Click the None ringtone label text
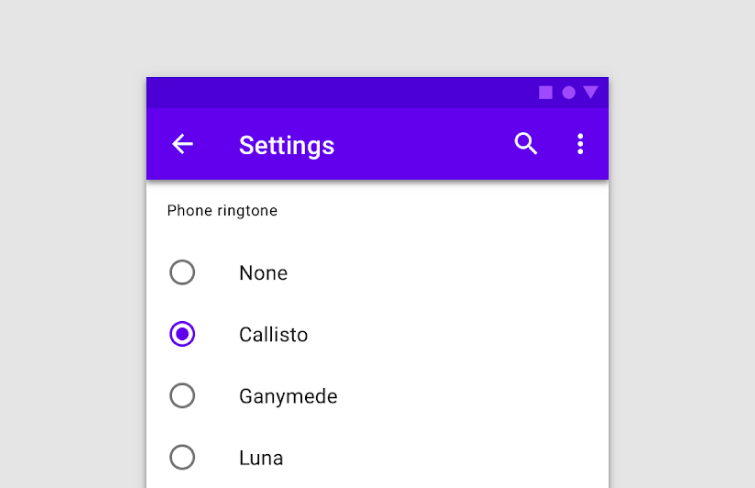The height and width of the screenshot is (488, 755). (x=263, y=273)
